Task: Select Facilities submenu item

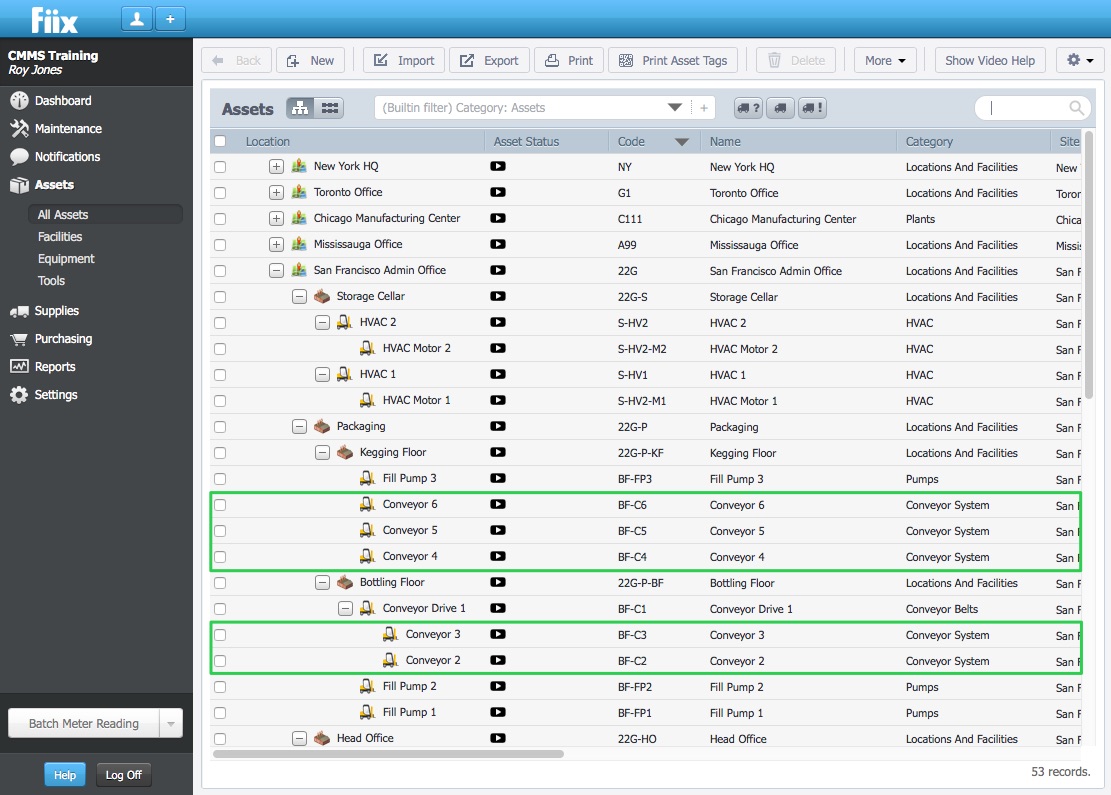Action: pos(60,237)
